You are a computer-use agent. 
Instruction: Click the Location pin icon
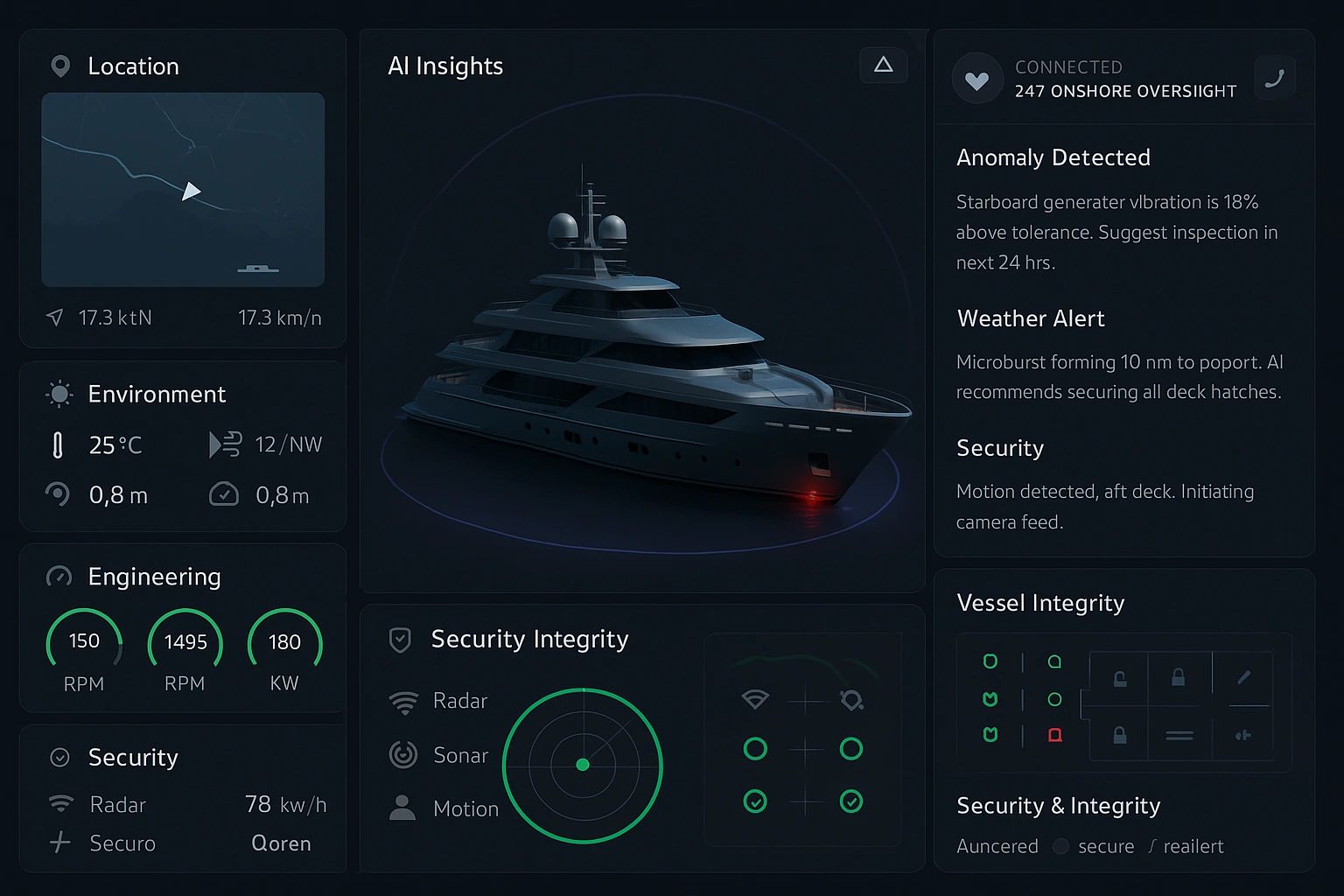tap(60, 66)
